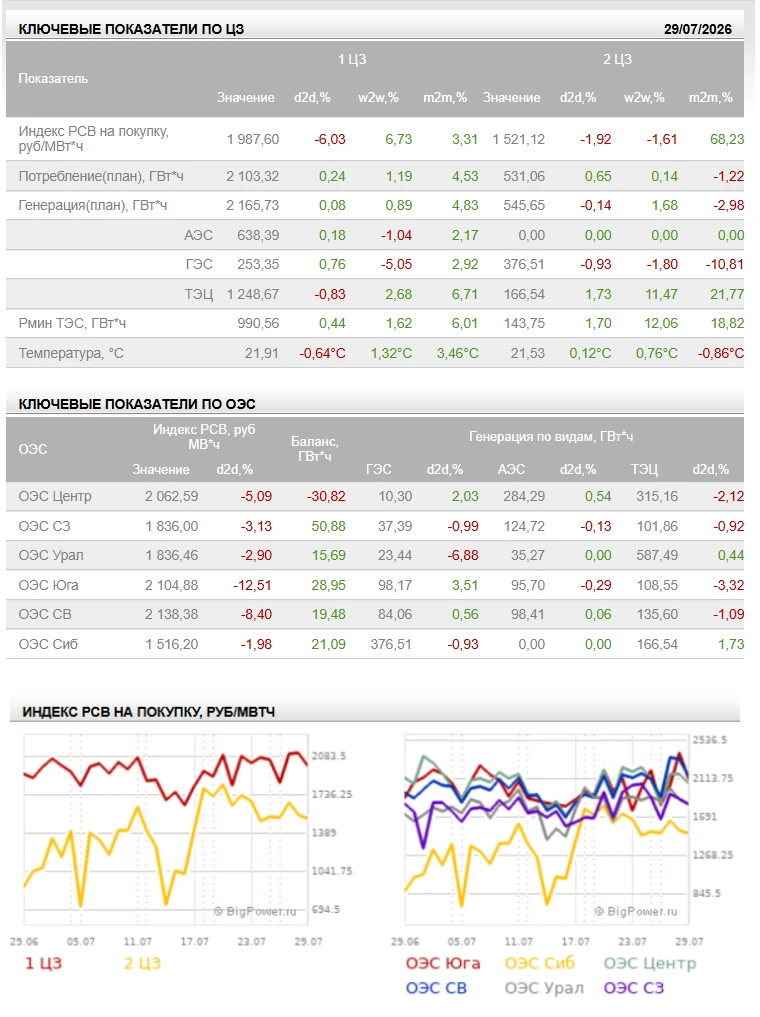Toggle the ОЭС Юга legend entry
The height and width of the screenshot is (1017, 760).
[443, 963]
